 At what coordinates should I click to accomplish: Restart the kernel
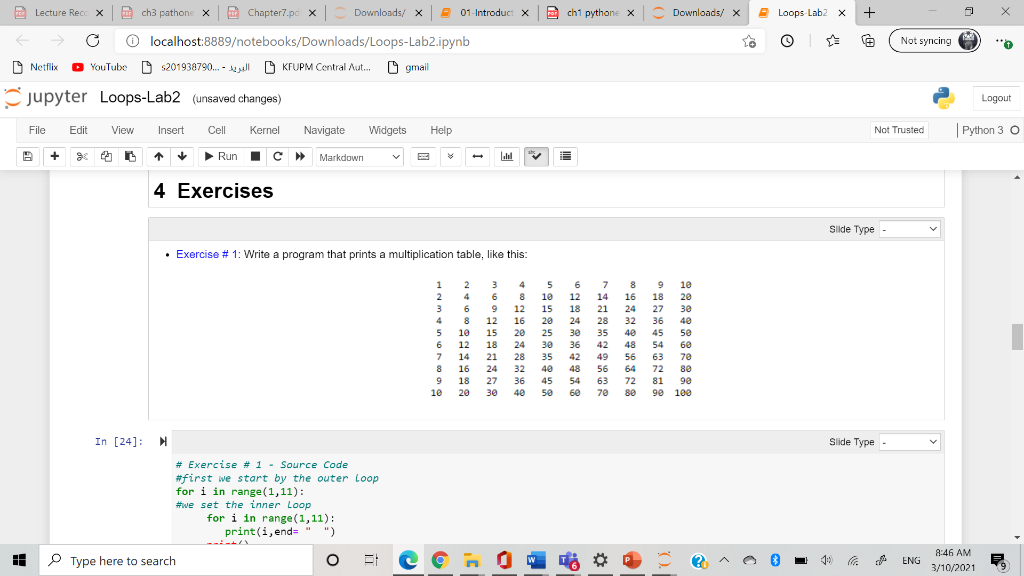pyautogui.click(x=276, y=157)
